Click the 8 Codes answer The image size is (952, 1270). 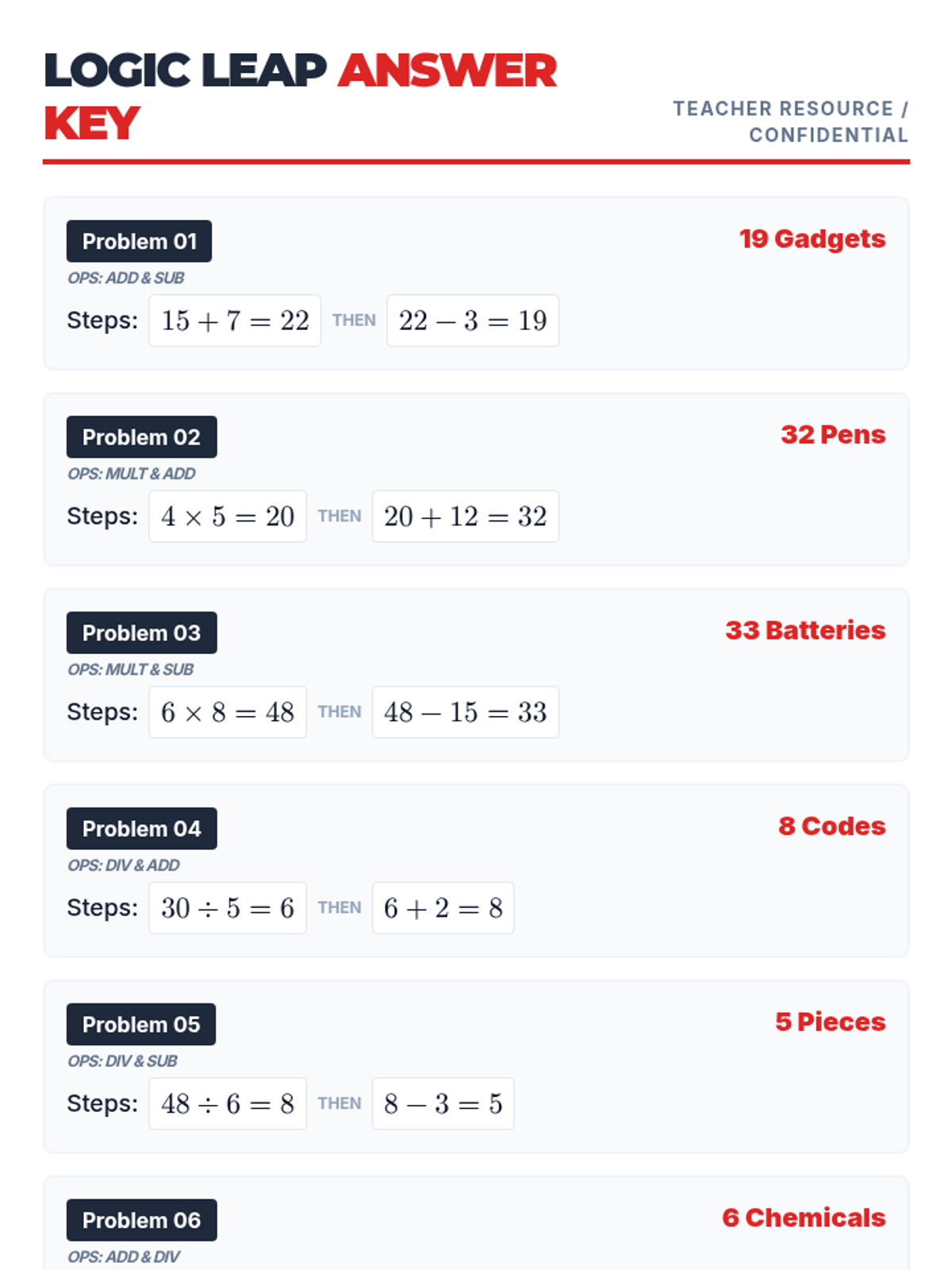tap(831, 826)
